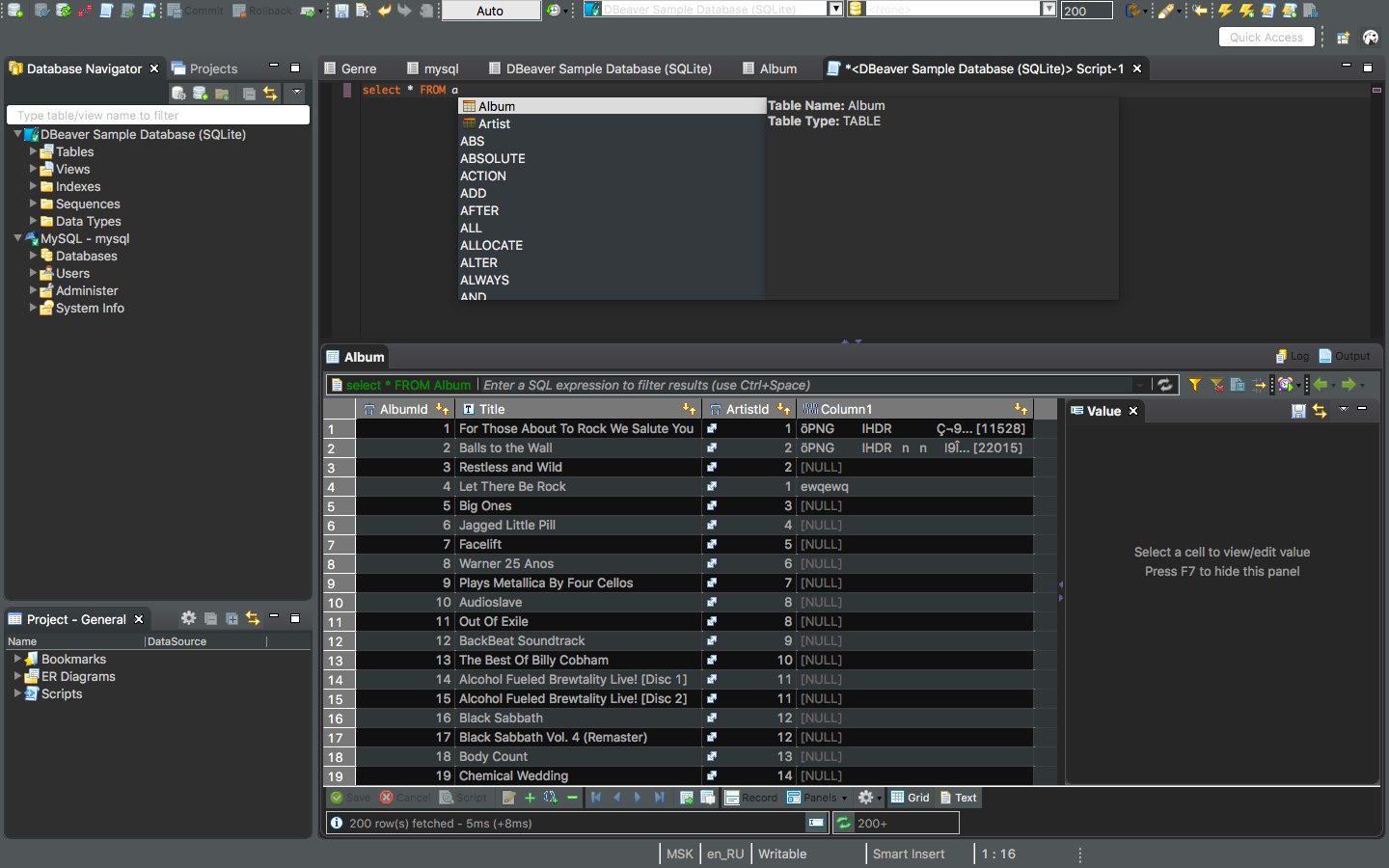The image size is (1389, 868).
Task: Toggle the Record view mode
Action: (x=750, y=798)
